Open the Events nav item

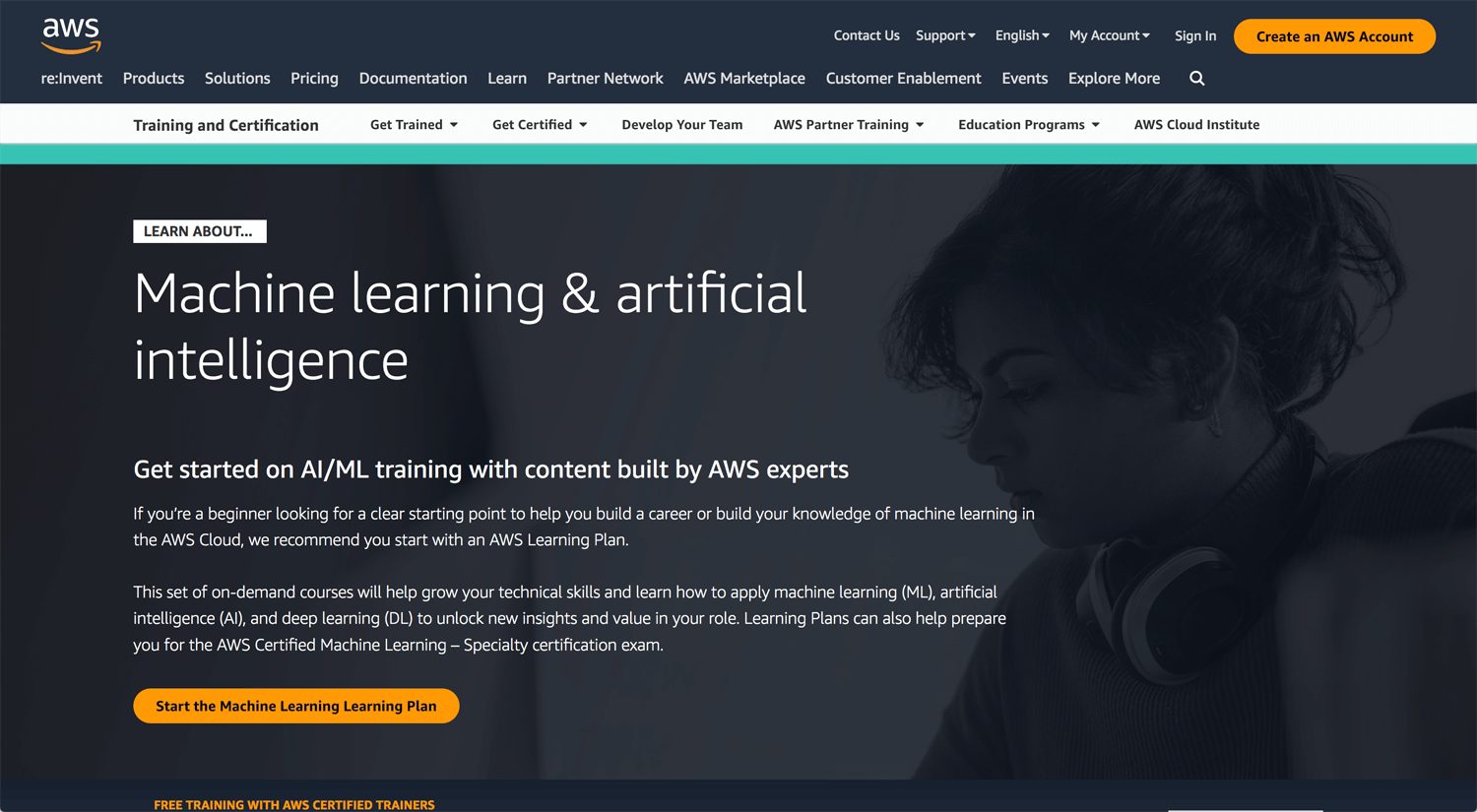click(x=1025, y=79)
